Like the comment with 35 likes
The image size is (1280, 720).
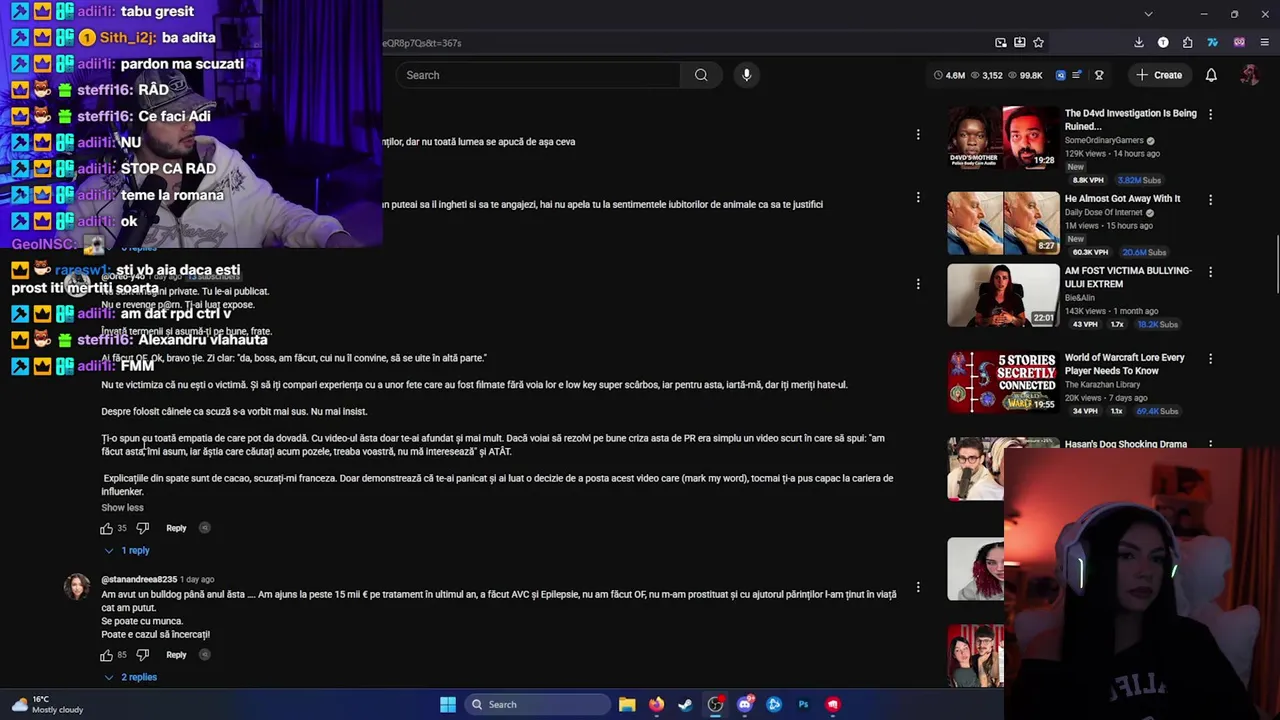(x=107, y=528)
